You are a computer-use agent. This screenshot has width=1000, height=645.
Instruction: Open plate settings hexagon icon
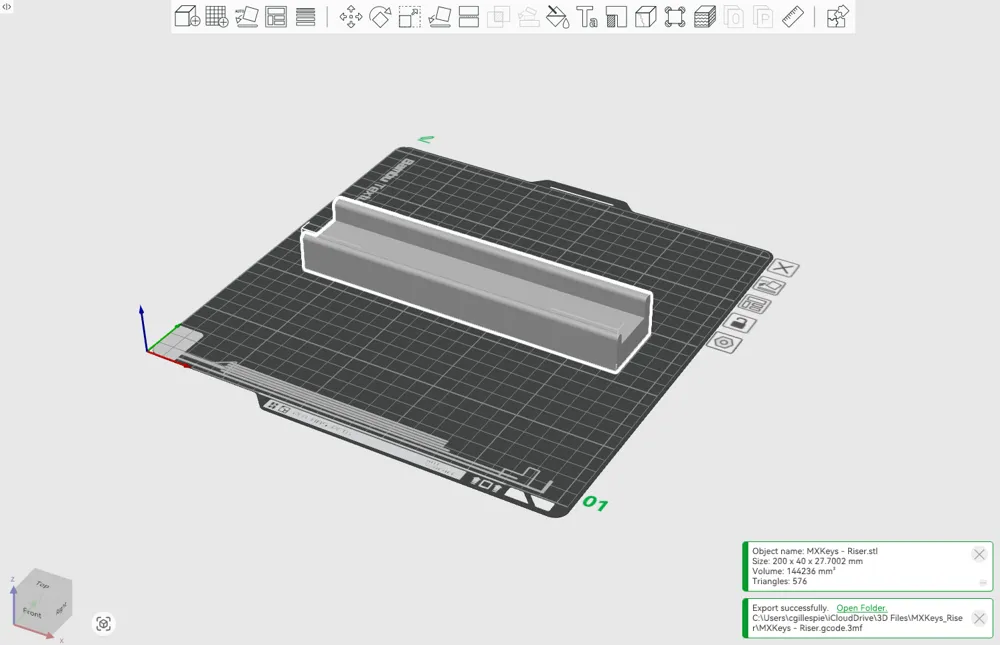(724, 343)
